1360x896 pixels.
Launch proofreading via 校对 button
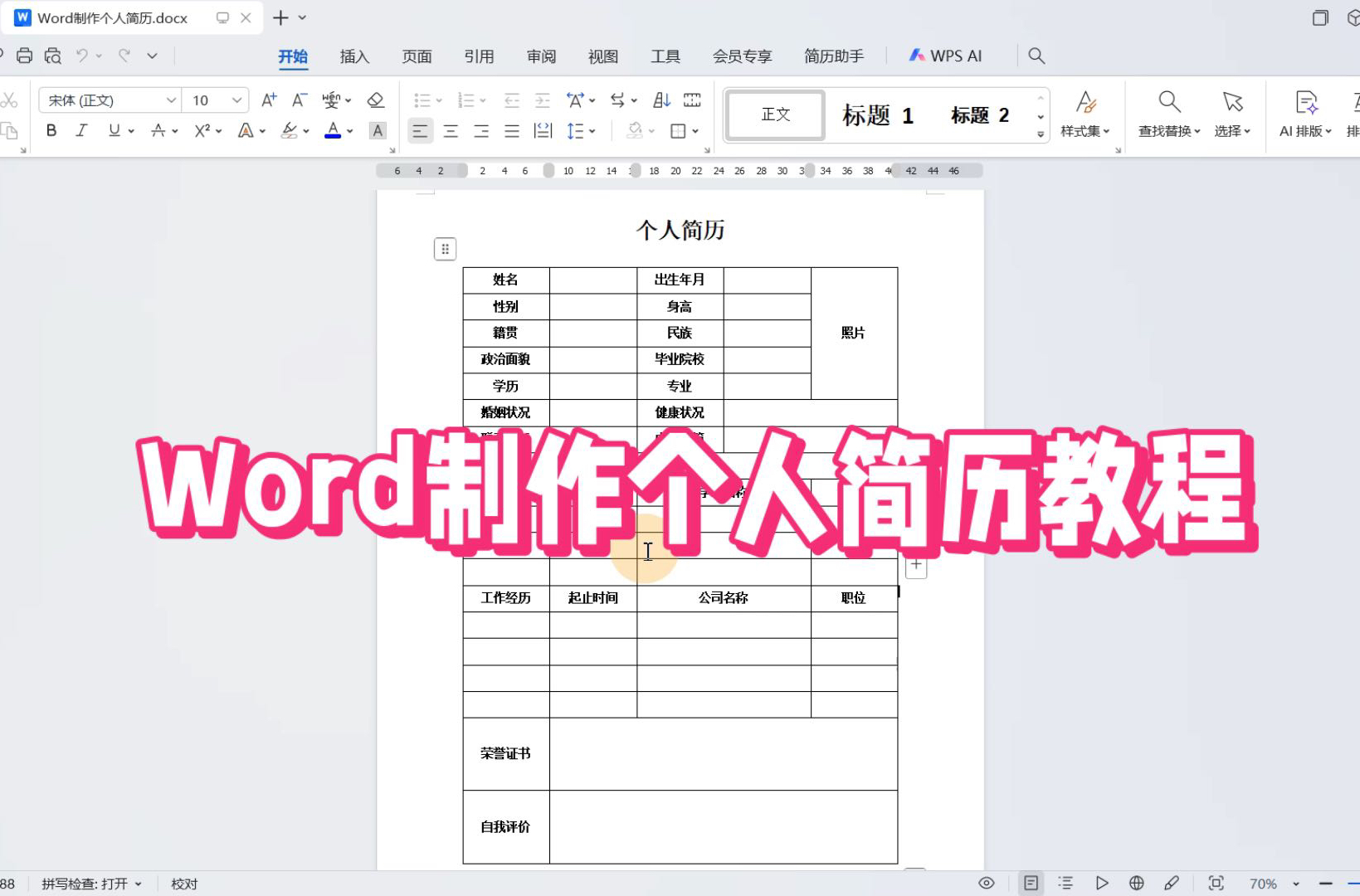tap(183, 883)
